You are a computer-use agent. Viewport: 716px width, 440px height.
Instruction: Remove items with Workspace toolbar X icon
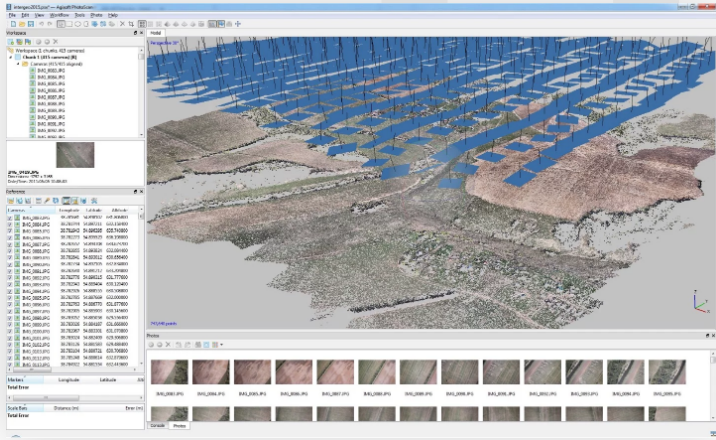(x=55, y=42)
